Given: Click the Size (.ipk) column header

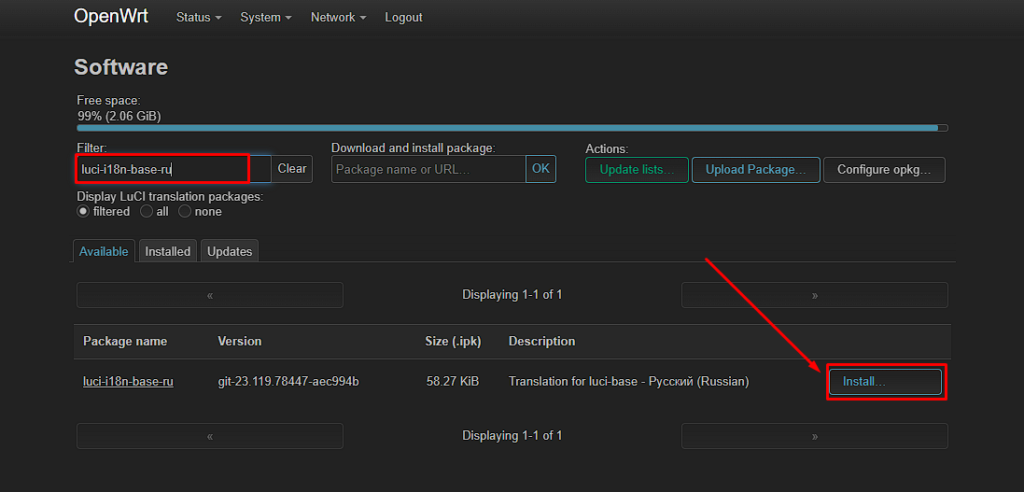Looking at the screenshot, I should [x=453, y=341].
